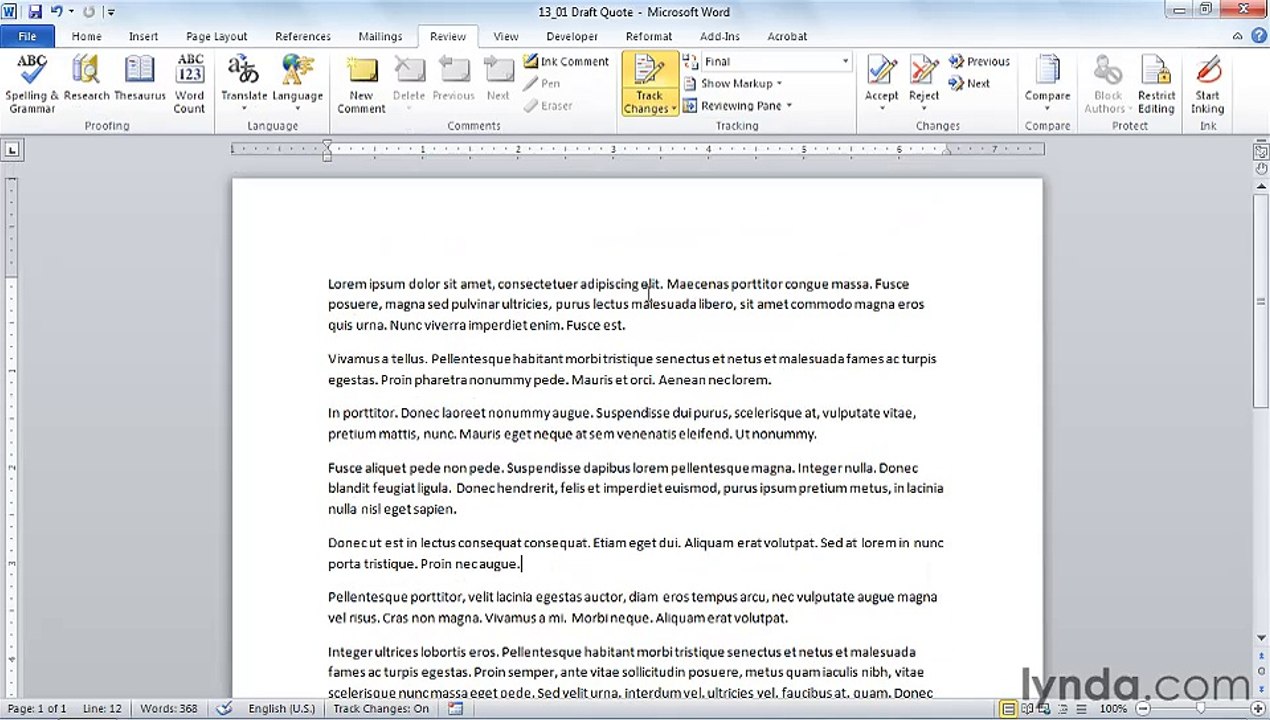Image resolution: width=1270 pixels, height=720 pixels.
Task: Expand the Show Markup dropdown
Action: coord(779,83)
